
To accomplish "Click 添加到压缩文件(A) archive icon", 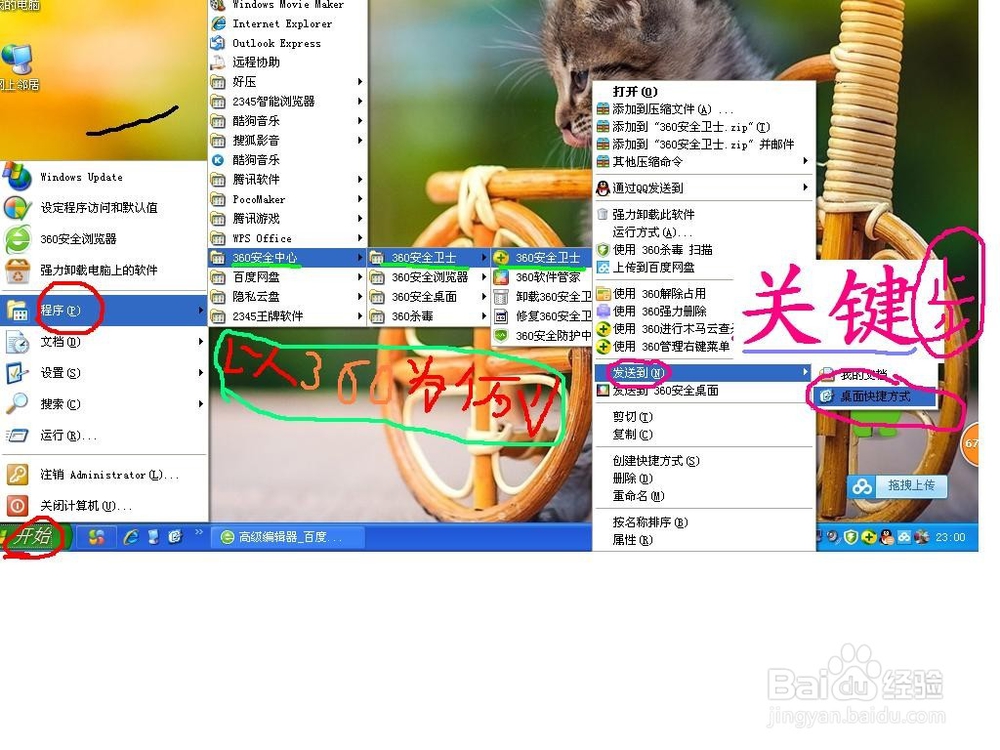I will point(603,109).
